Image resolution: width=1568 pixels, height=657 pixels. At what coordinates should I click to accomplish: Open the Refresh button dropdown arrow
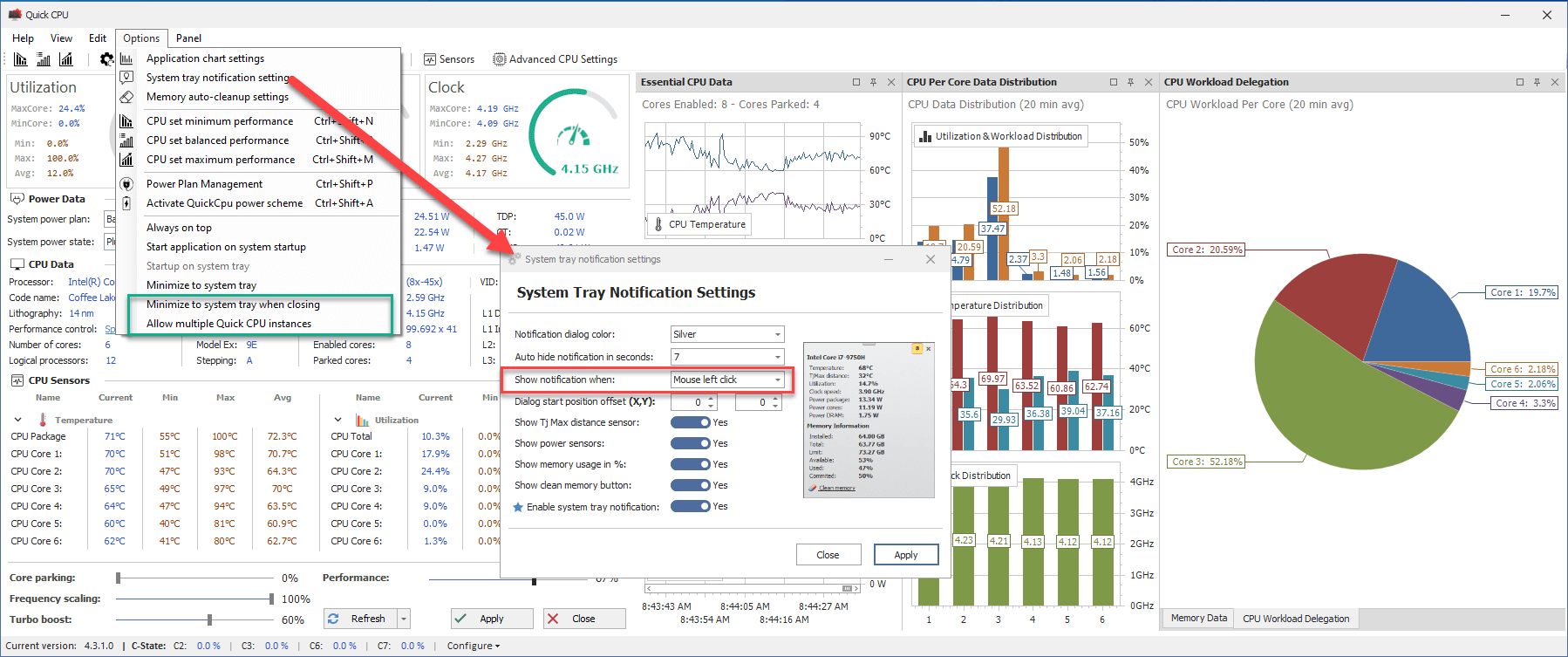[403, 619]
